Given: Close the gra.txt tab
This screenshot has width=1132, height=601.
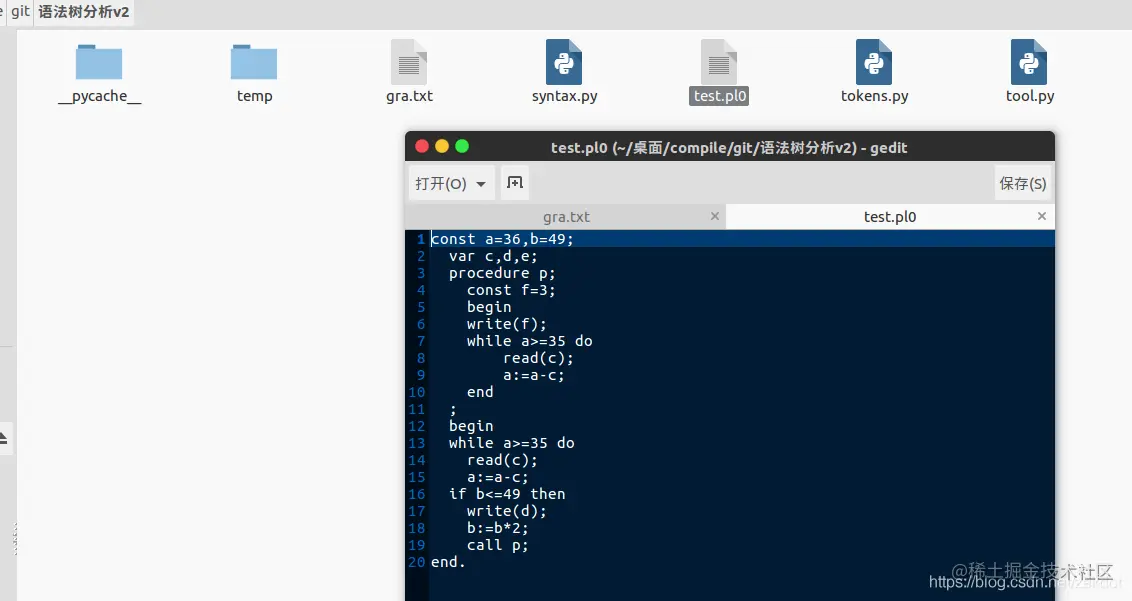Looking at the screenshot, I should (715, 216).
